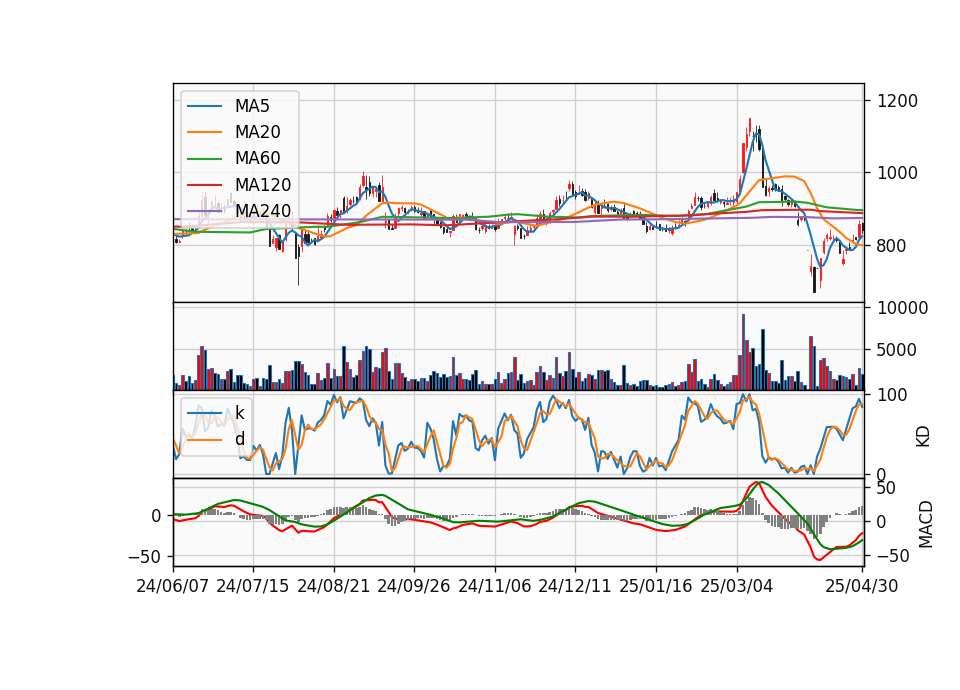Click the k legend entry in KD panel
The height and width of the screenshot is (690, 960).
click(x=239, y=413)
